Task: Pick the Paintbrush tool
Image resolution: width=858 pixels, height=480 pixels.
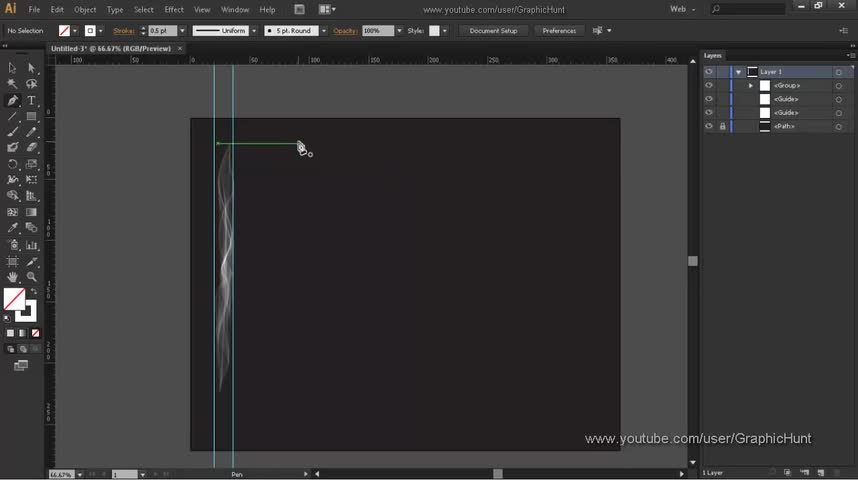Action: tap(12, 132)
